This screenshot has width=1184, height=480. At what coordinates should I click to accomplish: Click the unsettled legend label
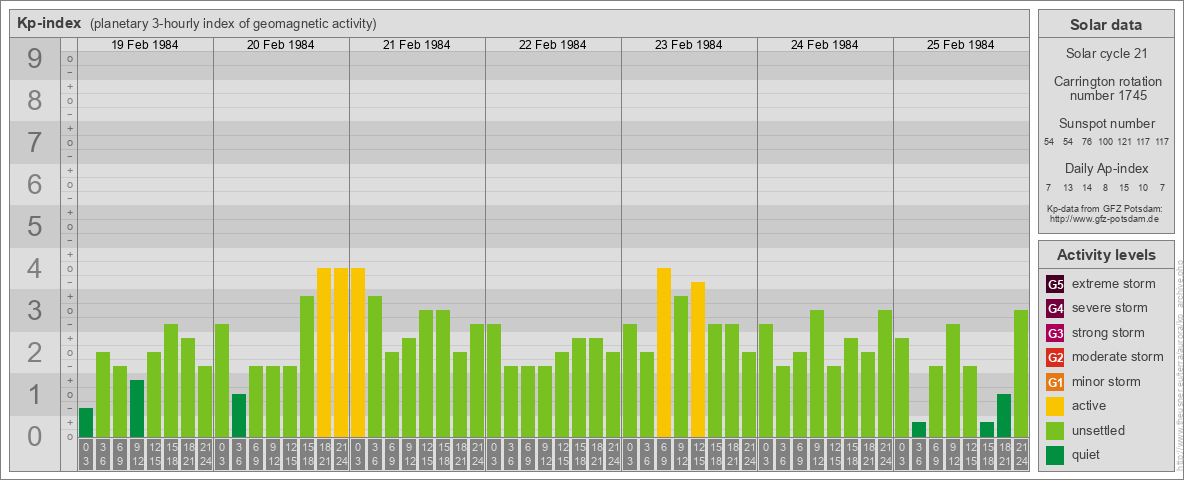pyautogui.click(x=1099, y=430)
